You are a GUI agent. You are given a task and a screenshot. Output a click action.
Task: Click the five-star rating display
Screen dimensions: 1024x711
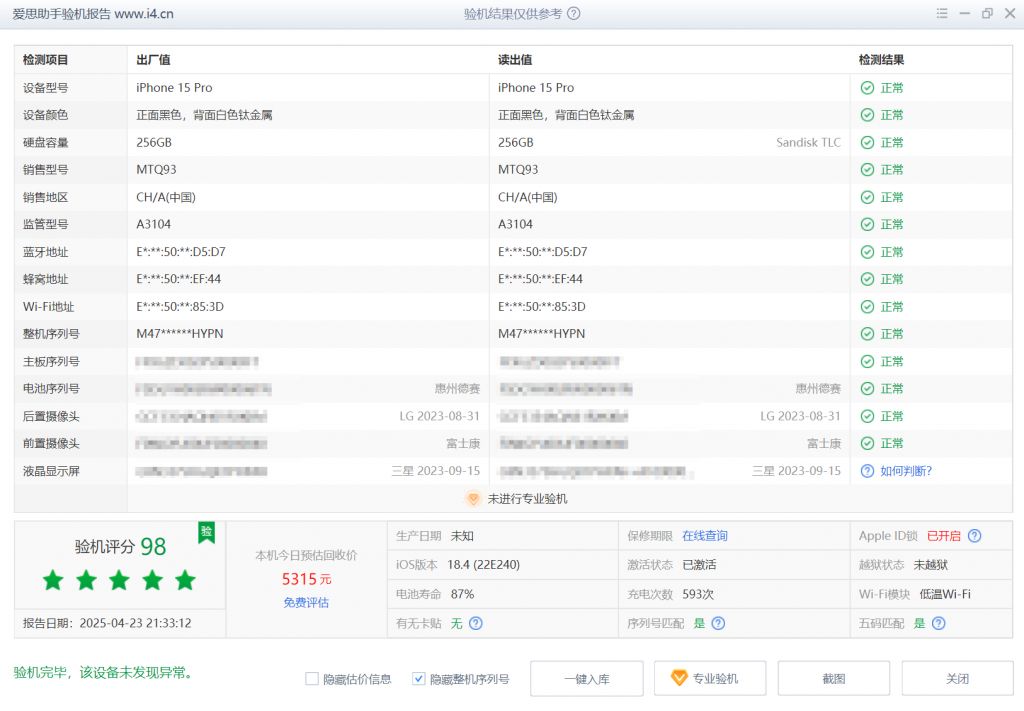click(x=119, y=580)
